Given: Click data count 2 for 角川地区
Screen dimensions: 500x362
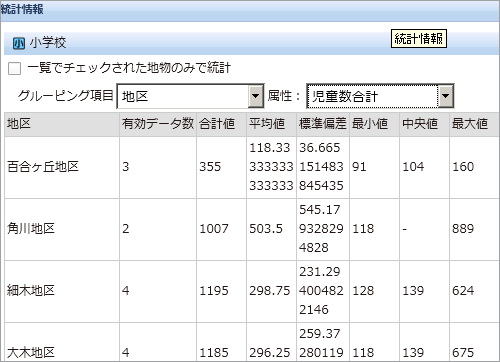Looking at the screenshot, I should click(158, 229).
